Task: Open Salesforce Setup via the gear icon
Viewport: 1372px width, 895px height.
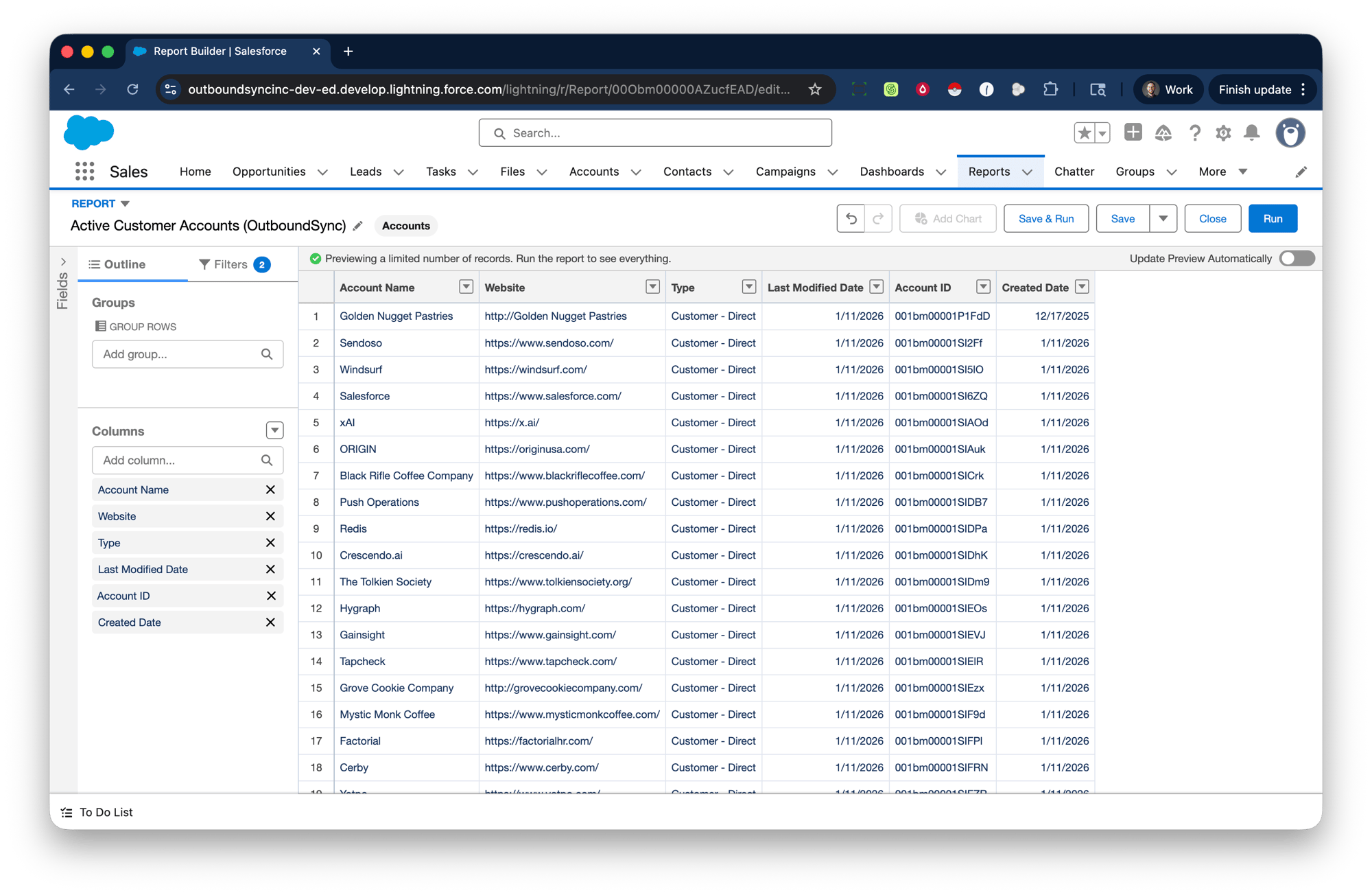Action: click(x=1223, y=132)
